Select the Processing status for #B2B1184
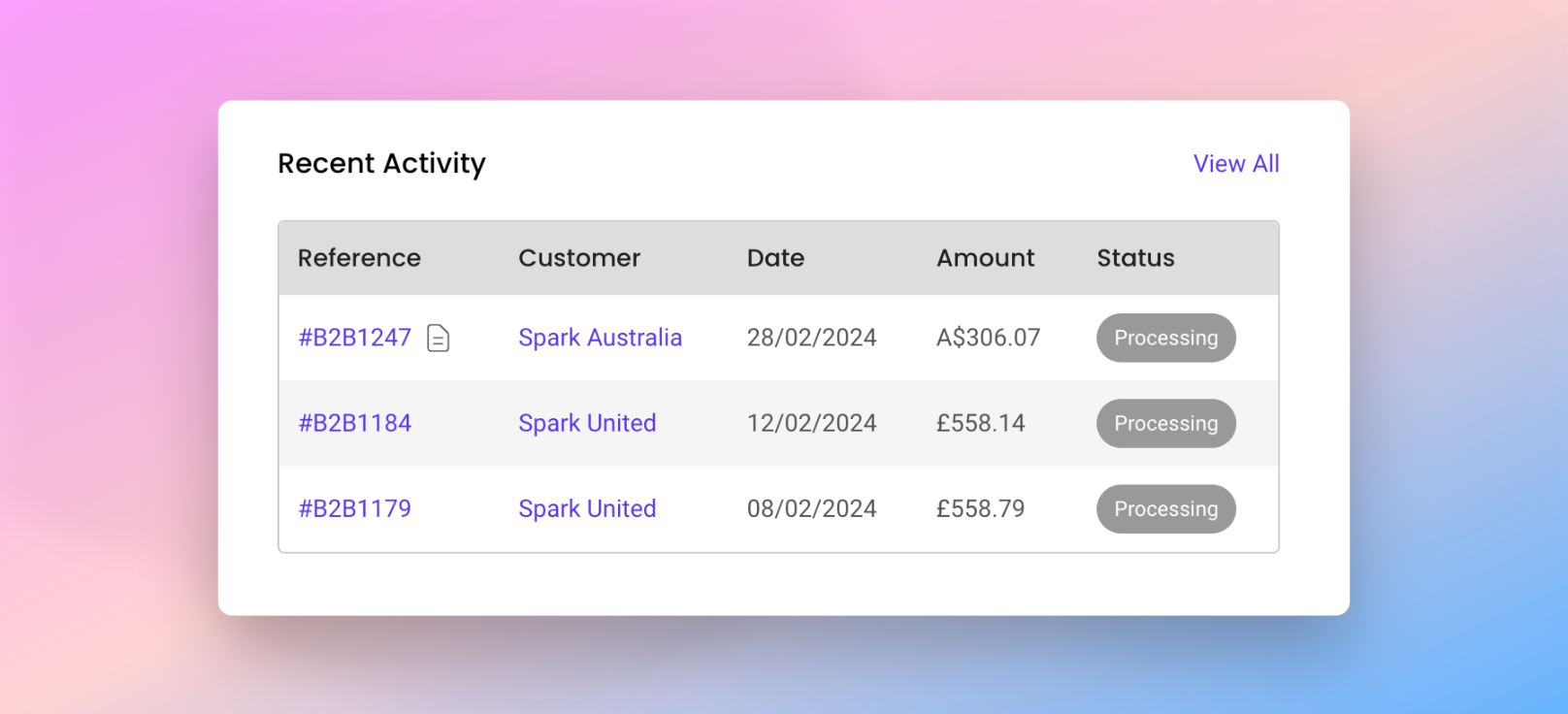The width and height of the screenshot is (1568, 714). (x=1165, y=423)
